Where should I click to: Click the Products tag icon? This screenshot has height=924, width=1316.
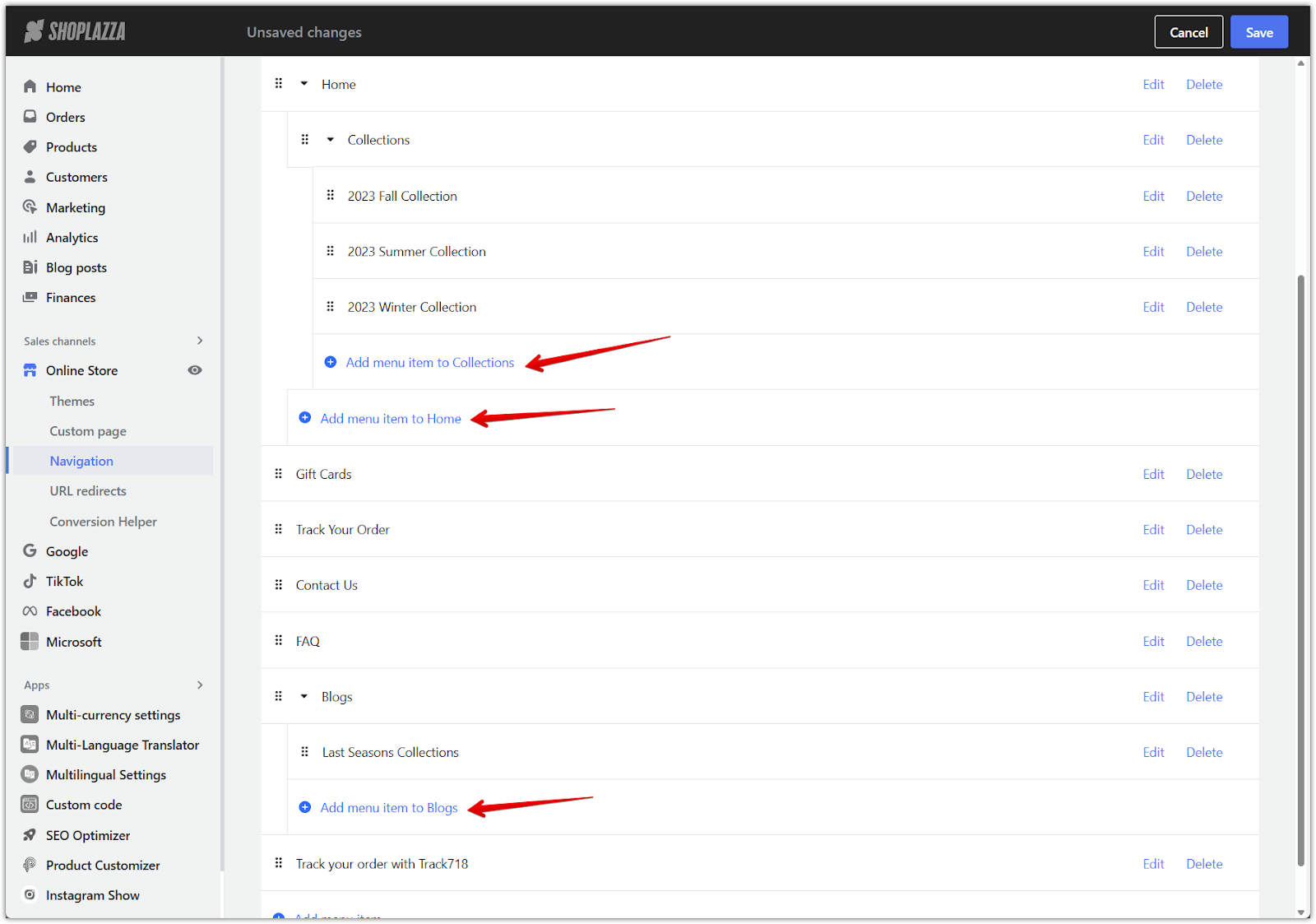pos(30,146)
